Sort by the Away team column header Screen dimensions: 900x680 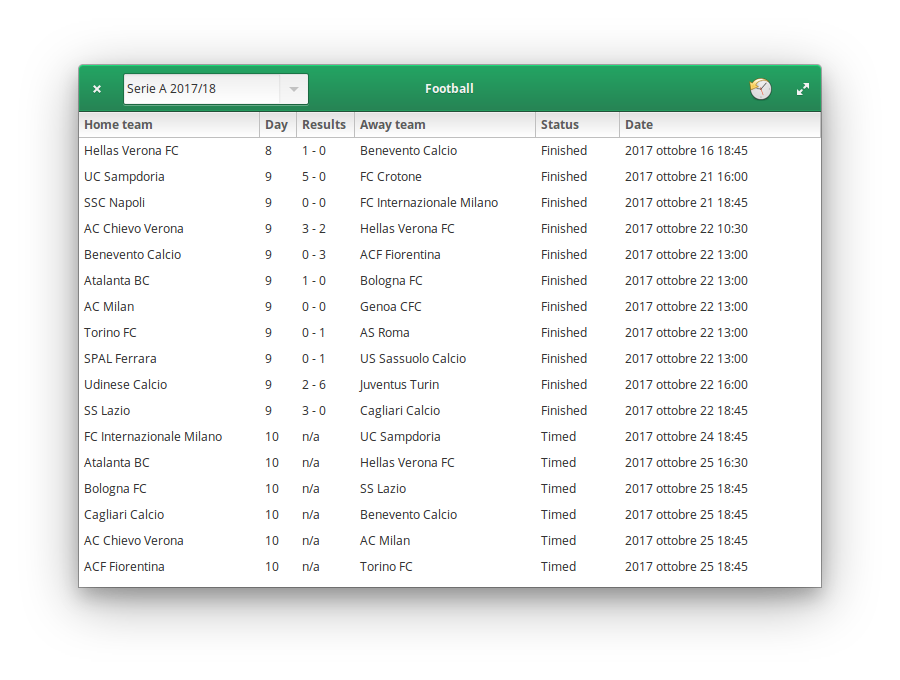click(x=445, y=125)
